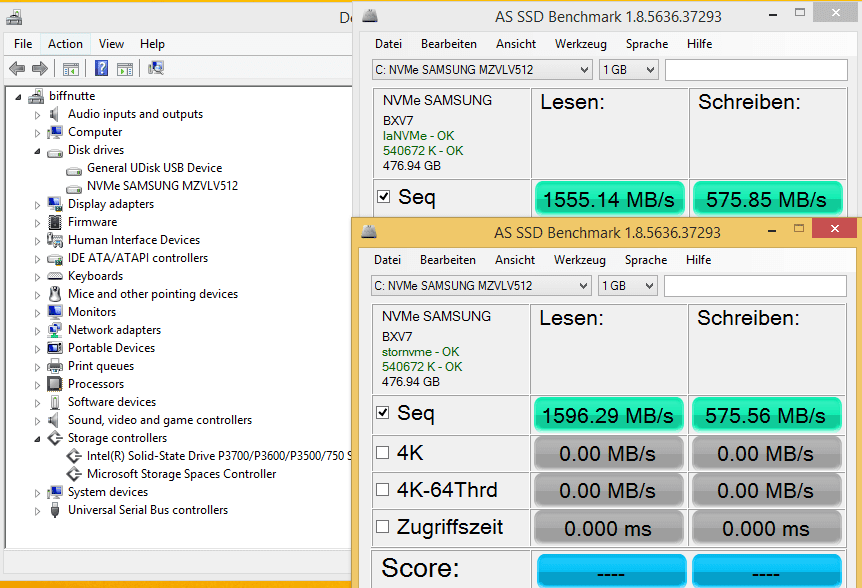
Task: Click the iaNVMe - OK driver text
Action: pos(419,136)
